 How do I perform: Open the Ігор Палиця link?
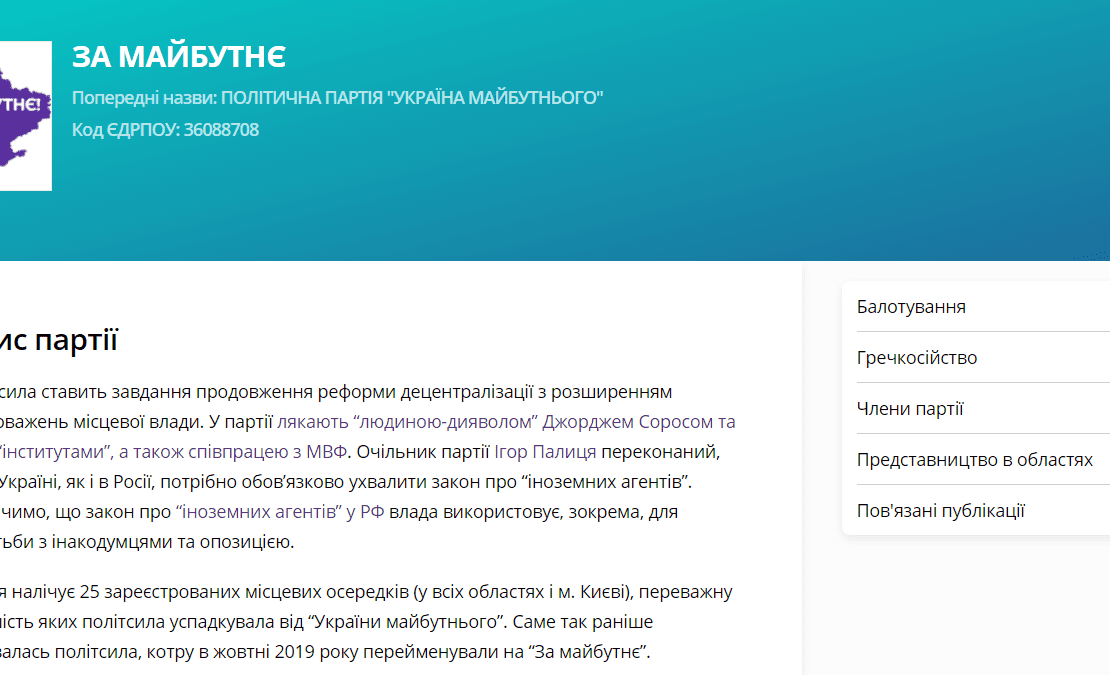coord(545,451)
